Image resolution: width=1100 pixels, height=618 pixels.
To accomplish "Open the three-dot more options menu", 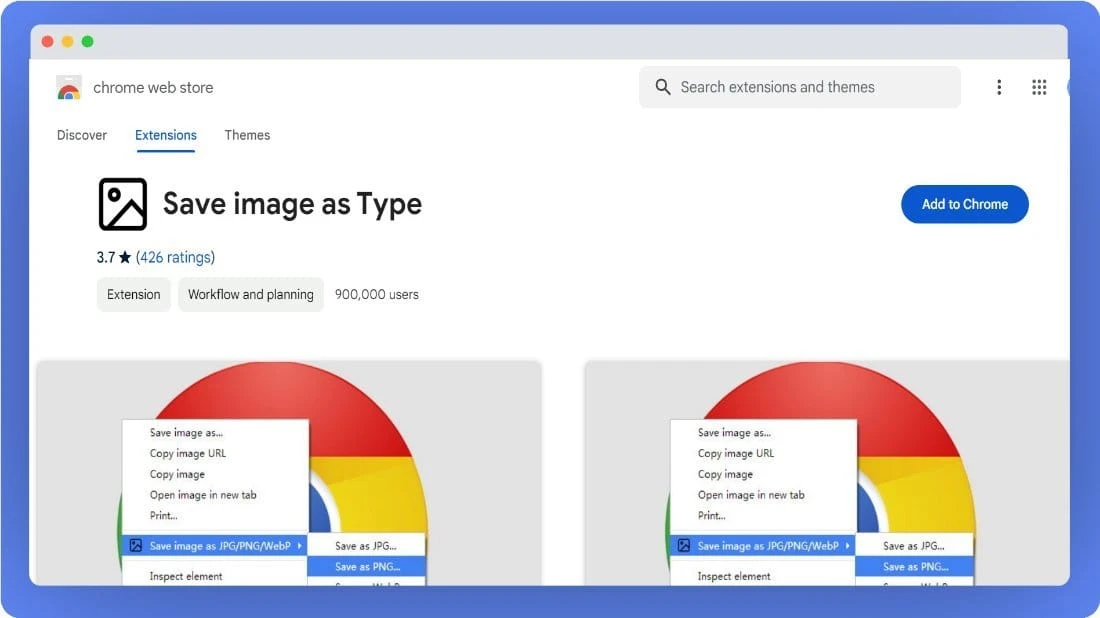I will pyautogui.click(x=999, y=87).
